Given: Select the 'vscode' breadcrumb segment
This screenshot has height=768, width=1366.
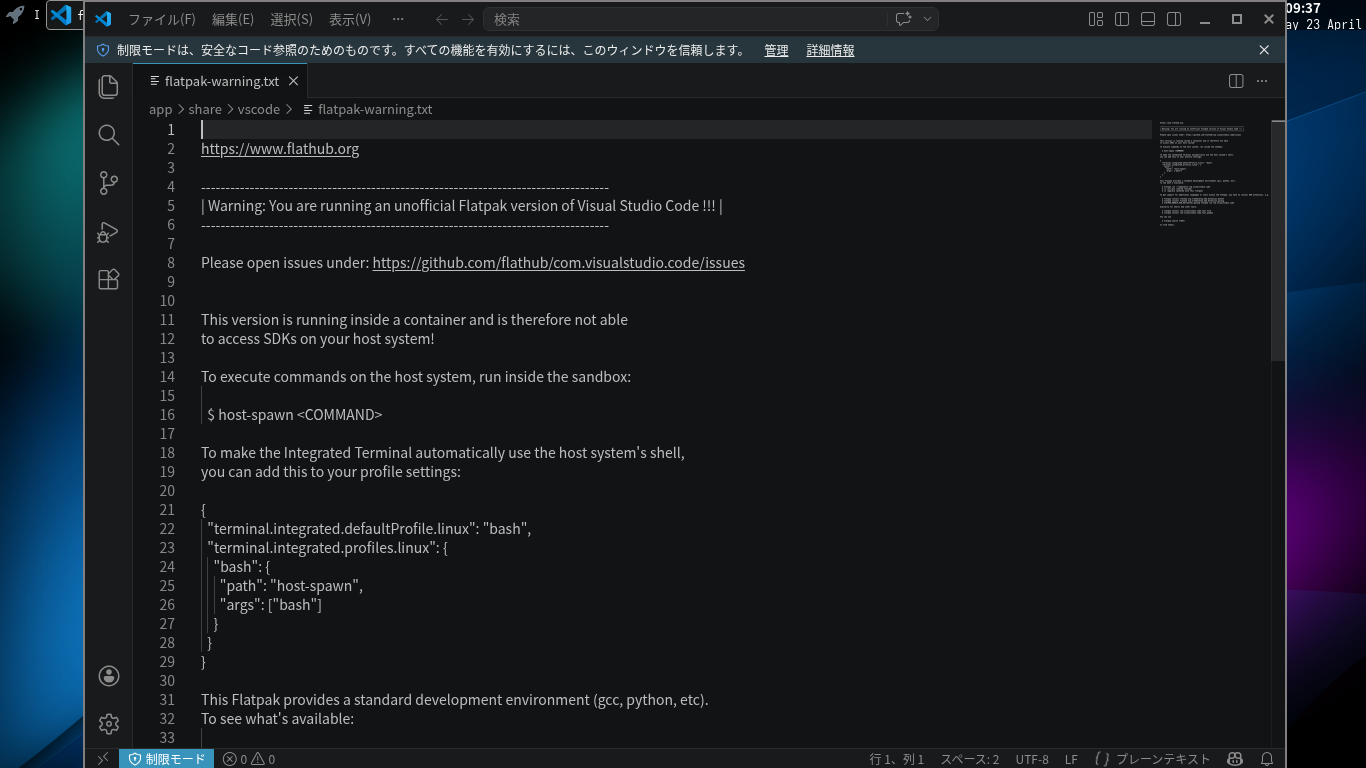Looking at the screenshot, I should (x=259, y=109).
